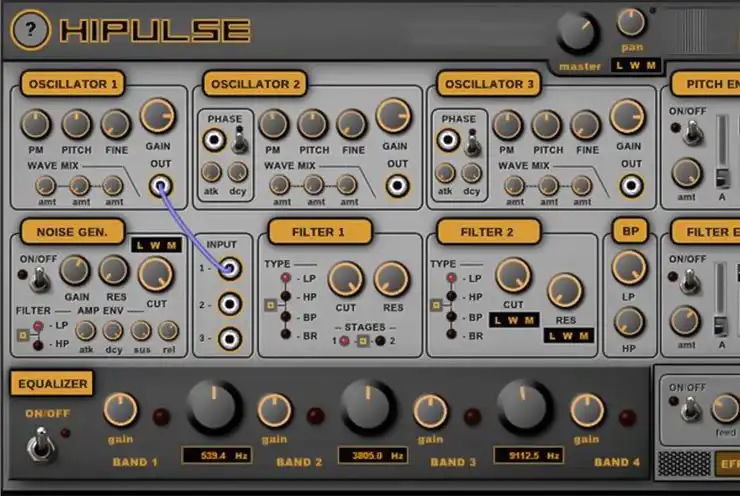Click Oscillator 1 GAIN knob

pyautogui.click(x=158, y=116)
